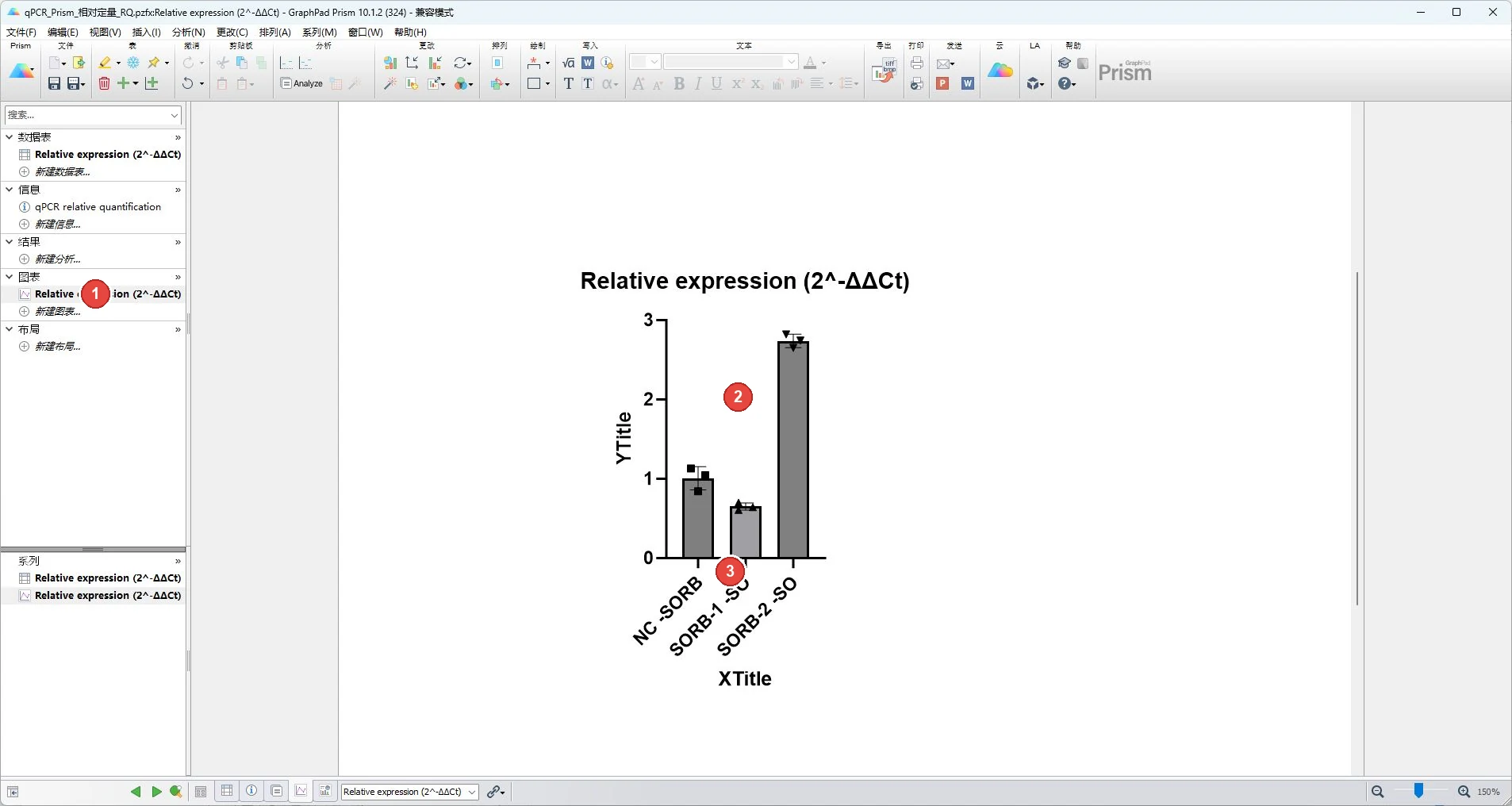The width and height of the screenshot is (1512, 806).
Task: Click 新建数据表... link
Action: pos(62,172)
